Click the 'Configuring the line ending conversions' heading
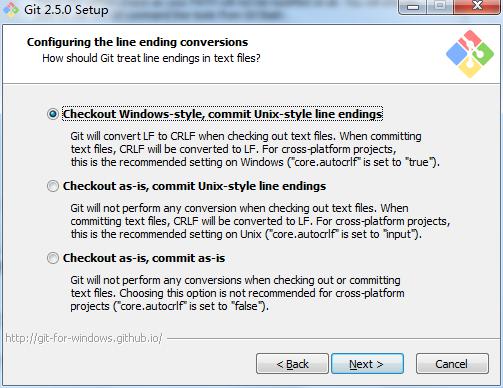503x388 pixels. pos(137,42)
